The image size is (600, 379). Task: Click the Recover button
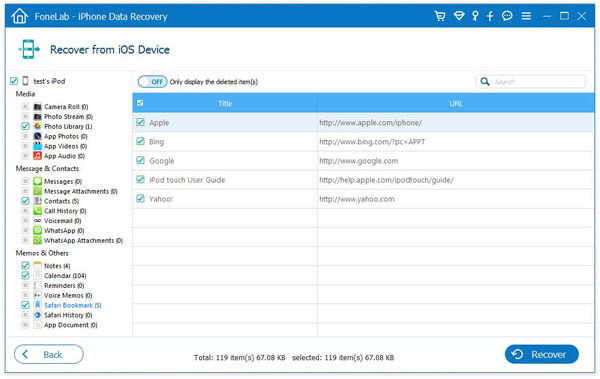pyautogui.click(x=541, y=354)
